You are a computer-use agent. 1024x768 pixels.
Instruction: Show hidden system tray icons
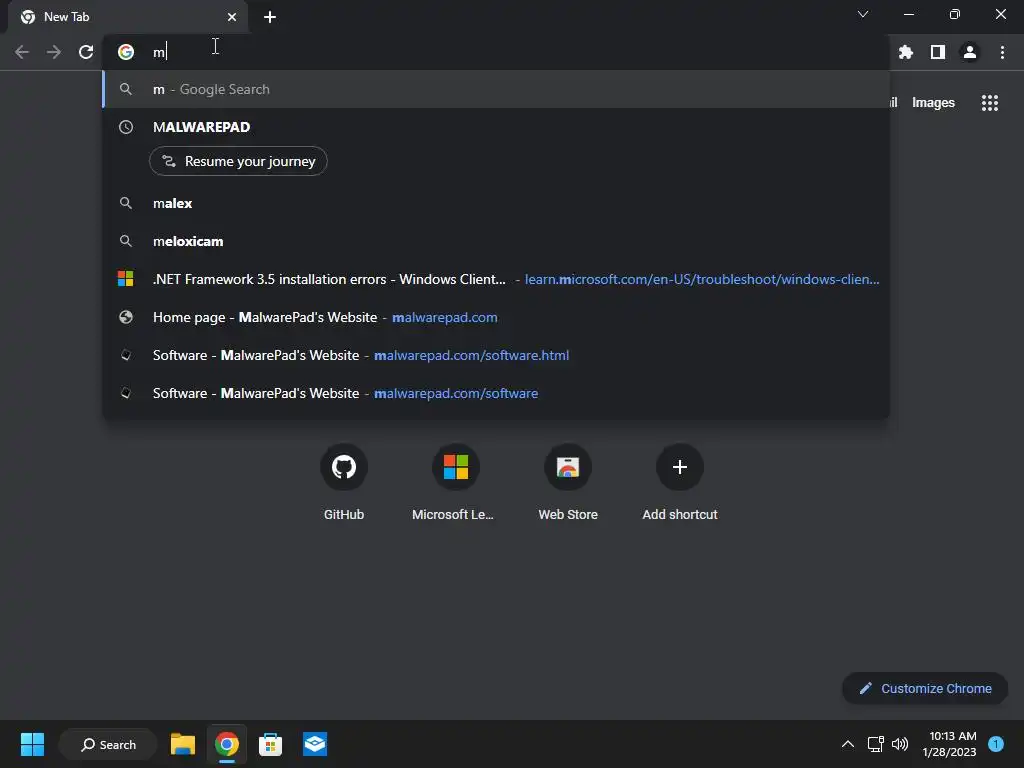pos(848,744)
